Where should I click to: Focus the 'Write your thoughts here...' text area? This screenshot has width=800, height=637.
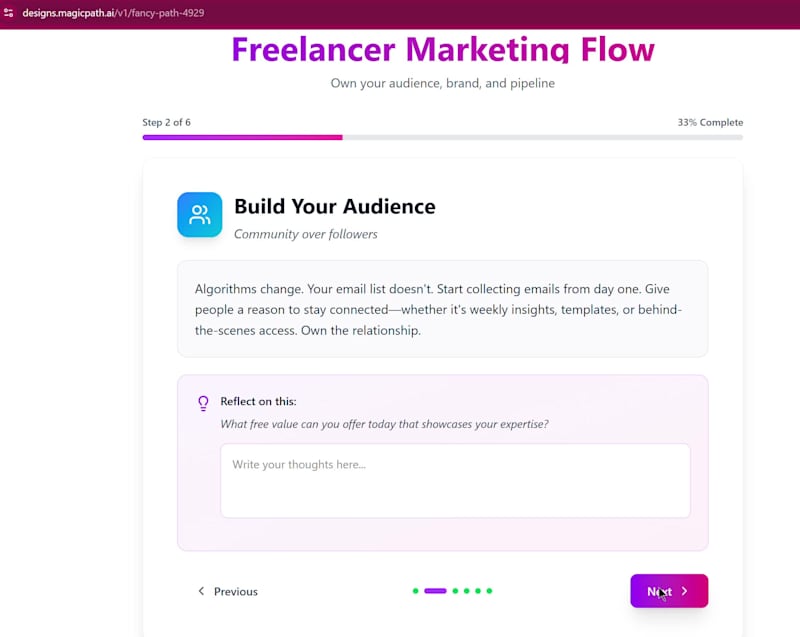click(455, 481)
